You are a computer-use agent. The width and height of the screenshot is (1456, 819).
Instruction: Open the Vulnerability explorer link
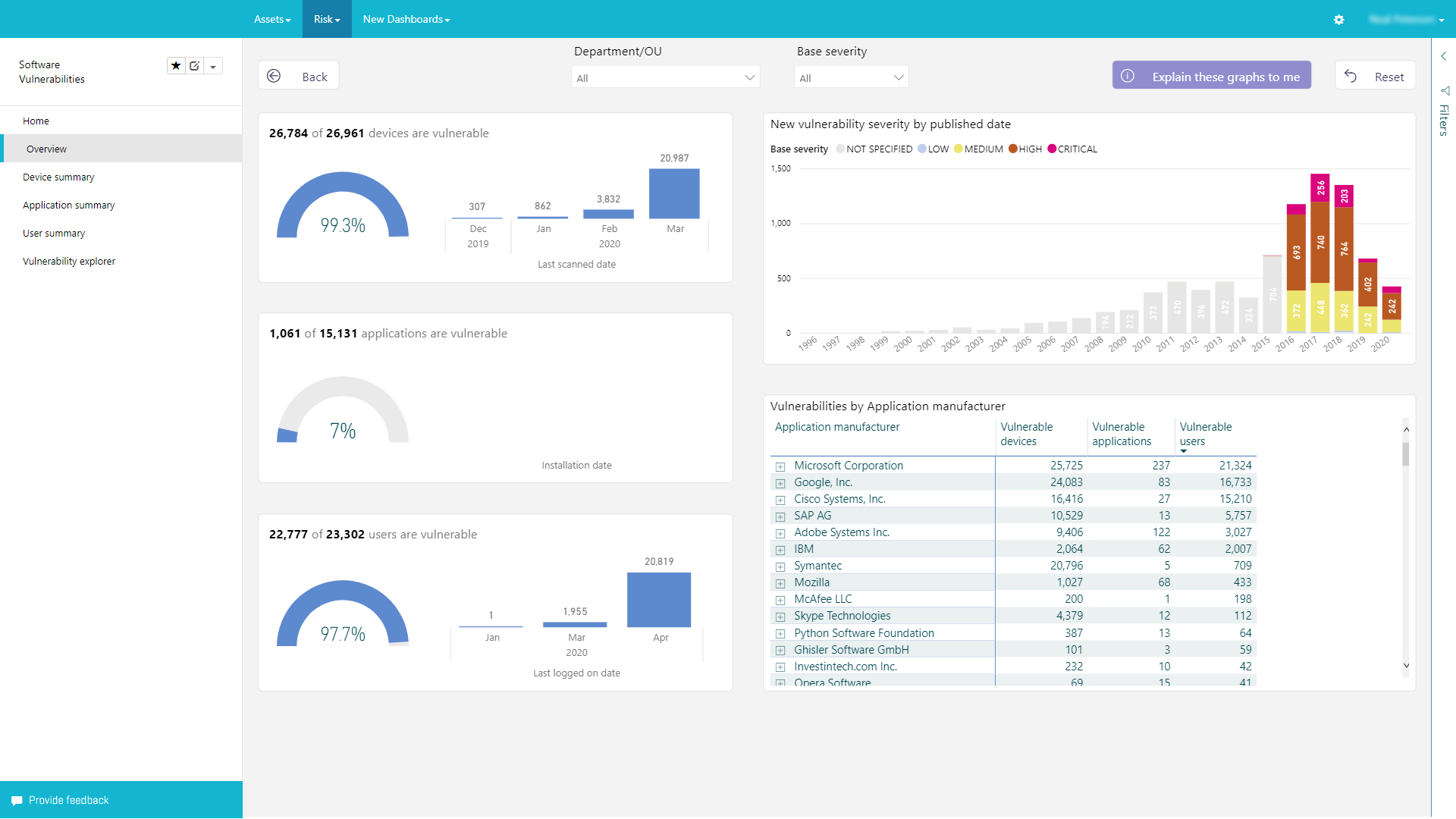[x=69, y=261]
